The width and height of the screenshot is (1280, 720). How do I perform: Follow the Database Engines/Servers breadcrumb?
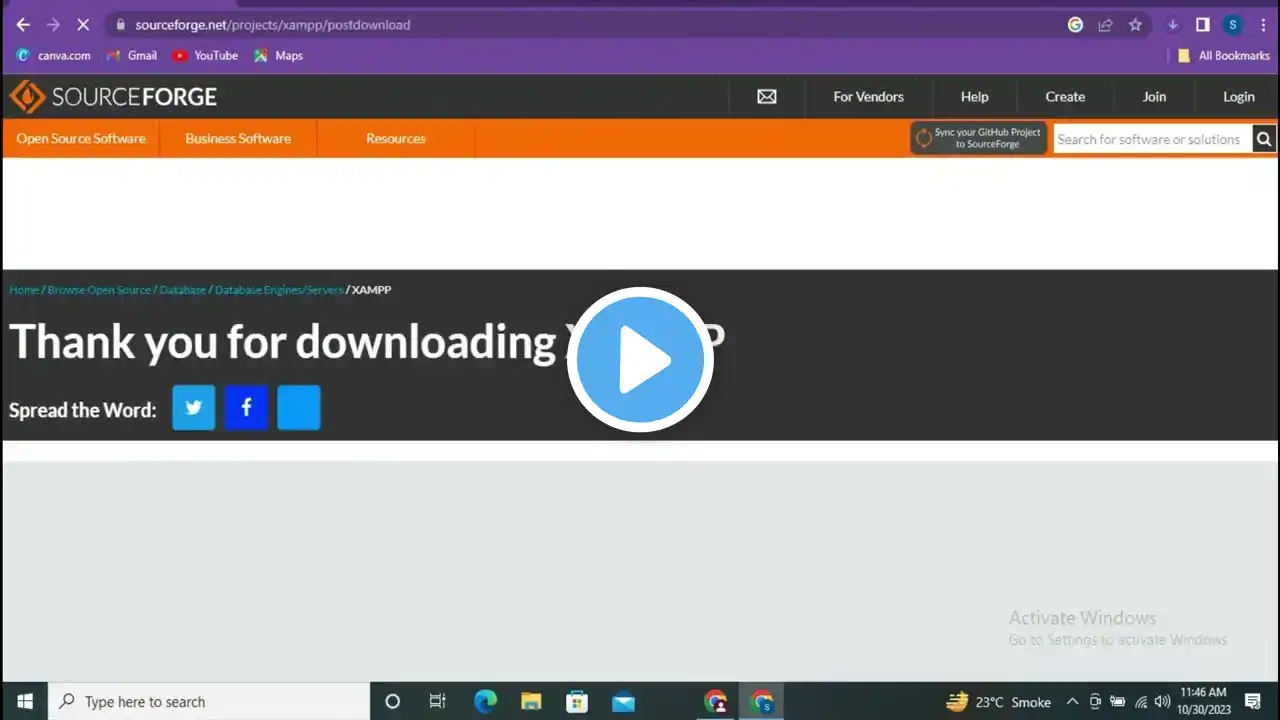pos(279,290)
